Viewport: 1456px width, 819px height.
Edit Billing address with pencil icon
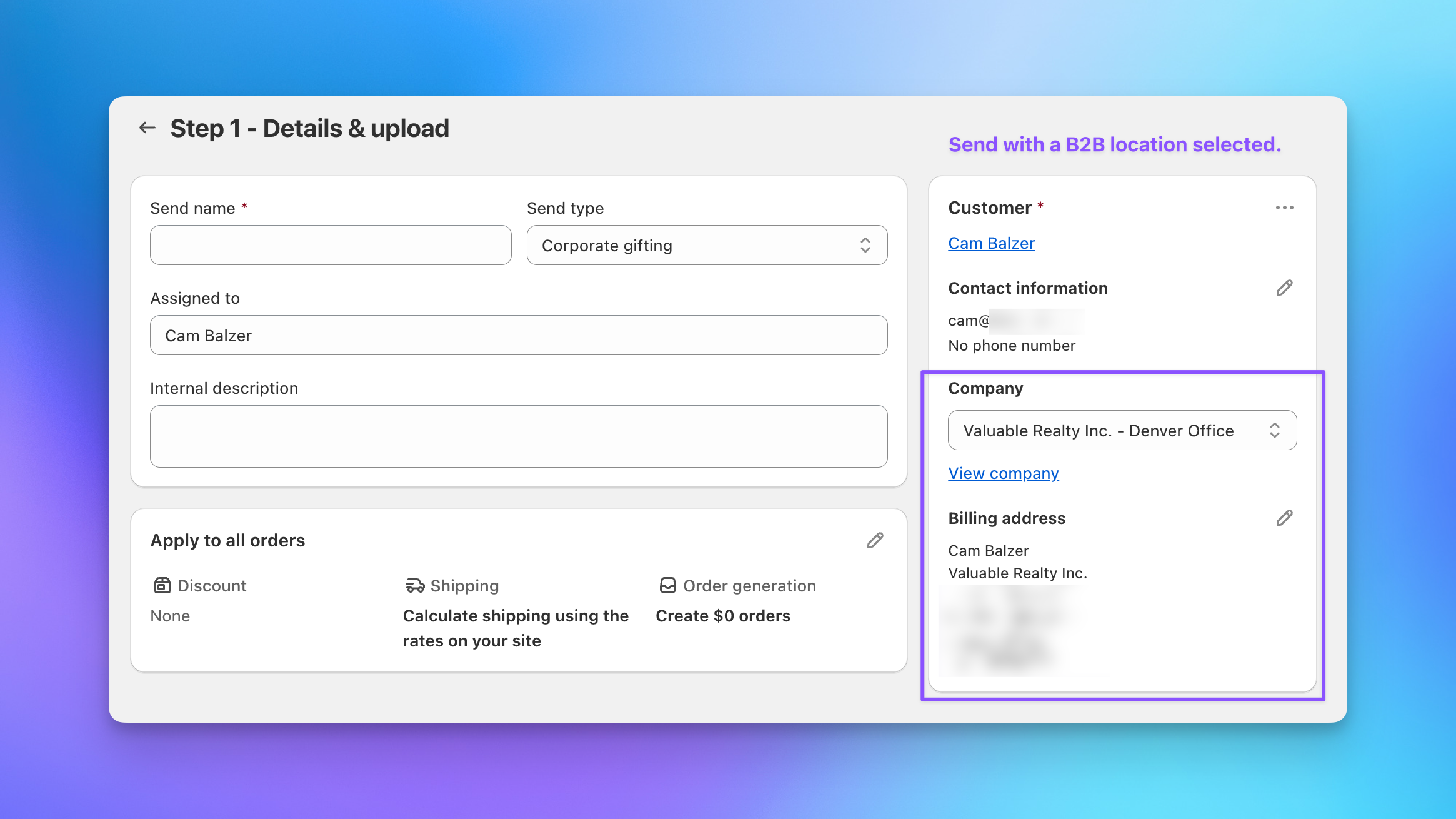tap(1284, 518)
